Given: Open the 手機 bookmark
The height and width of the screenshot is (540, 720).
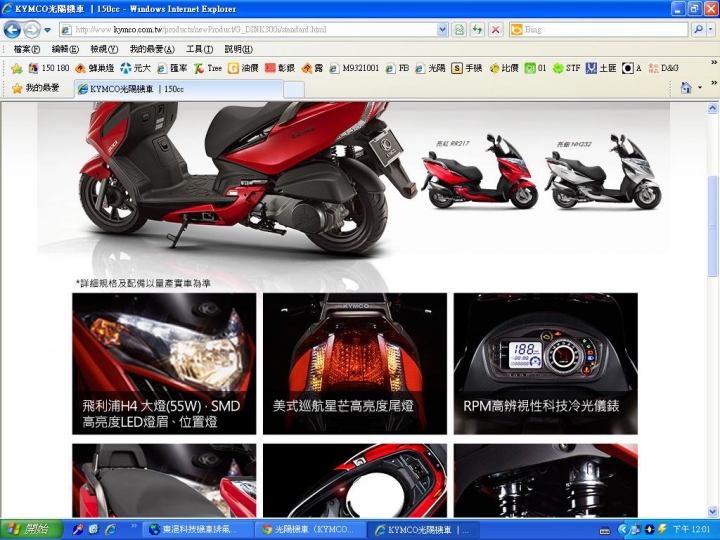Looking at the screenshot, I should [467, 68].
